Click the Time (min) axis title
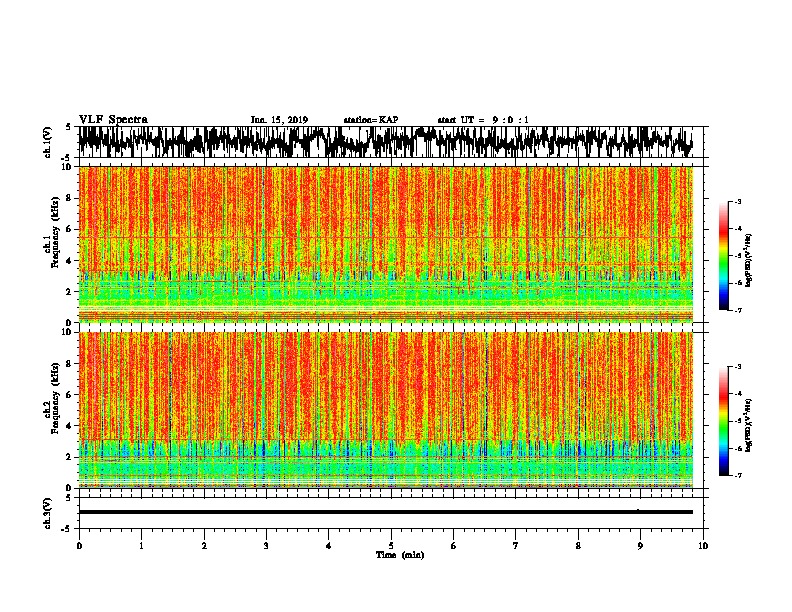 coord(400,555)
